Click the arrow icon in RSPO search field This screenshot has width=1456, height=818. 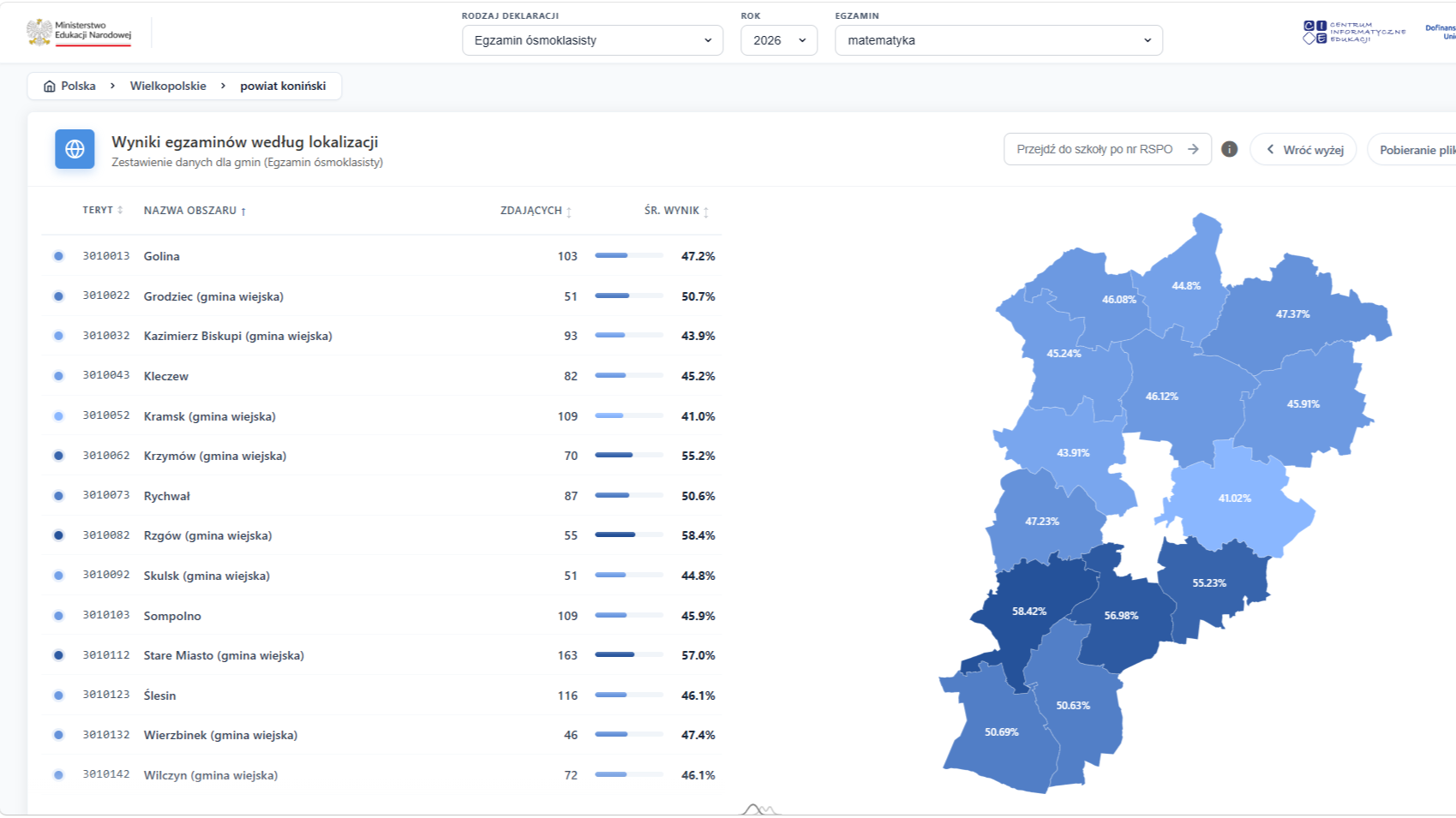(x=1193, y=149)
